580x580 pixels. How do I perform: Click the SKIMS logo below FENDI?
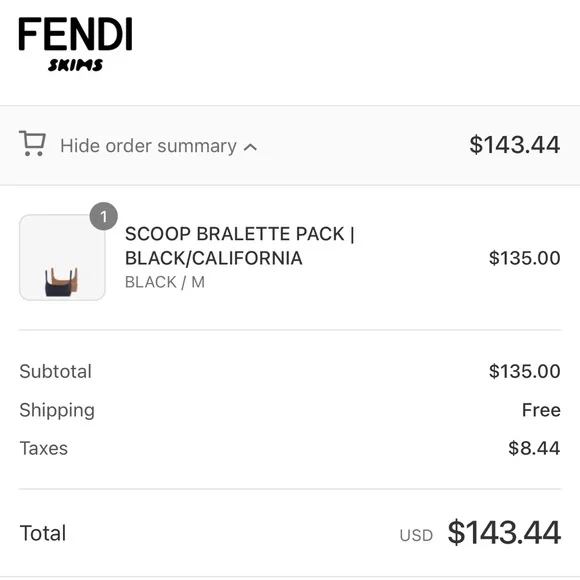(x=75, y=65)
